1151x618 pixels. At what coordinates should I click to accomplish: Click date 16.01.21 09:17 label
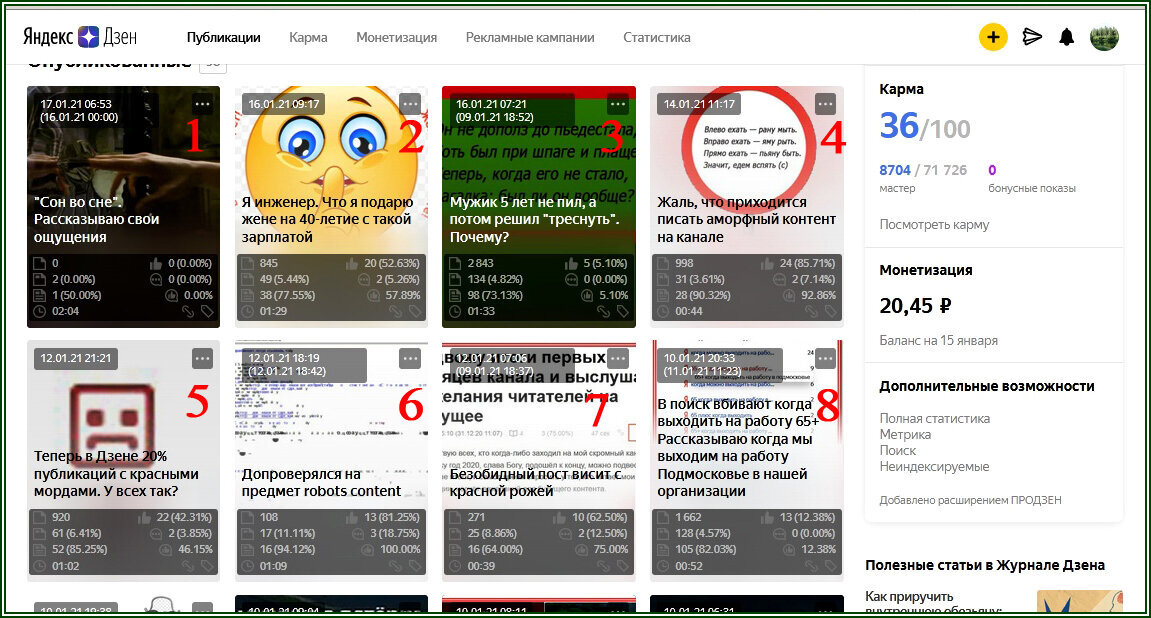[x=283, y=104]
